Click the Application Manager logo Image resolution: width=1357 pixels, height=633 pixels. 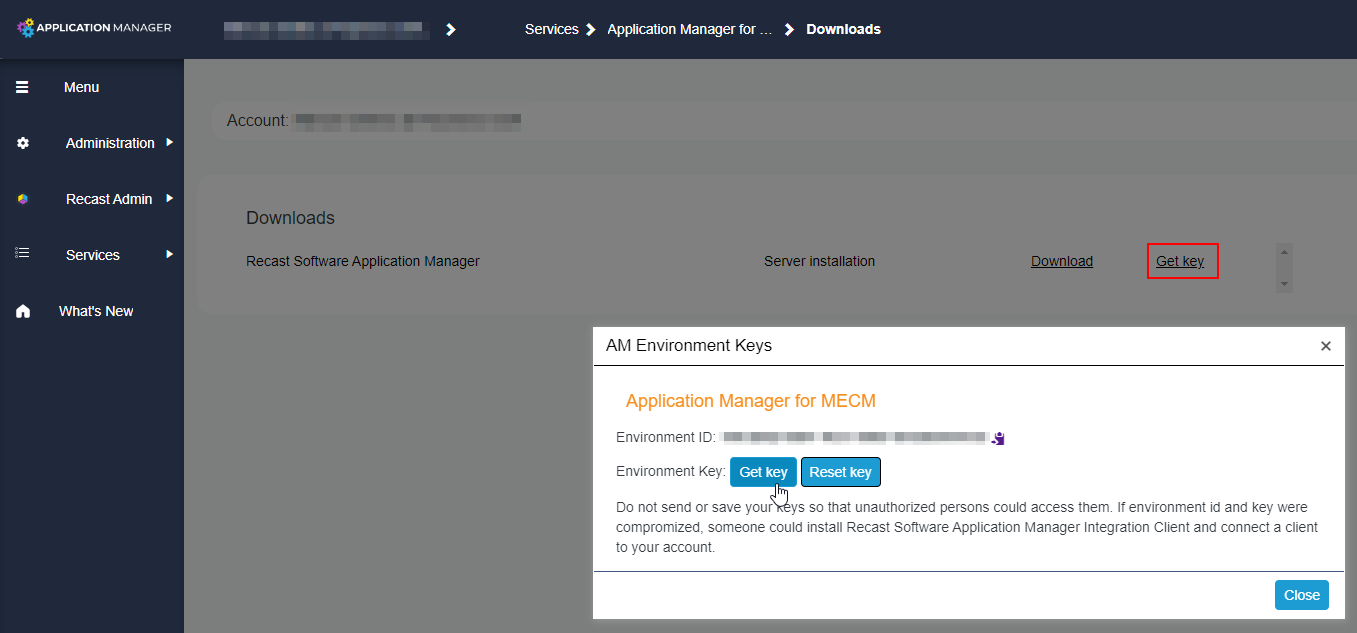click(94, 28)
